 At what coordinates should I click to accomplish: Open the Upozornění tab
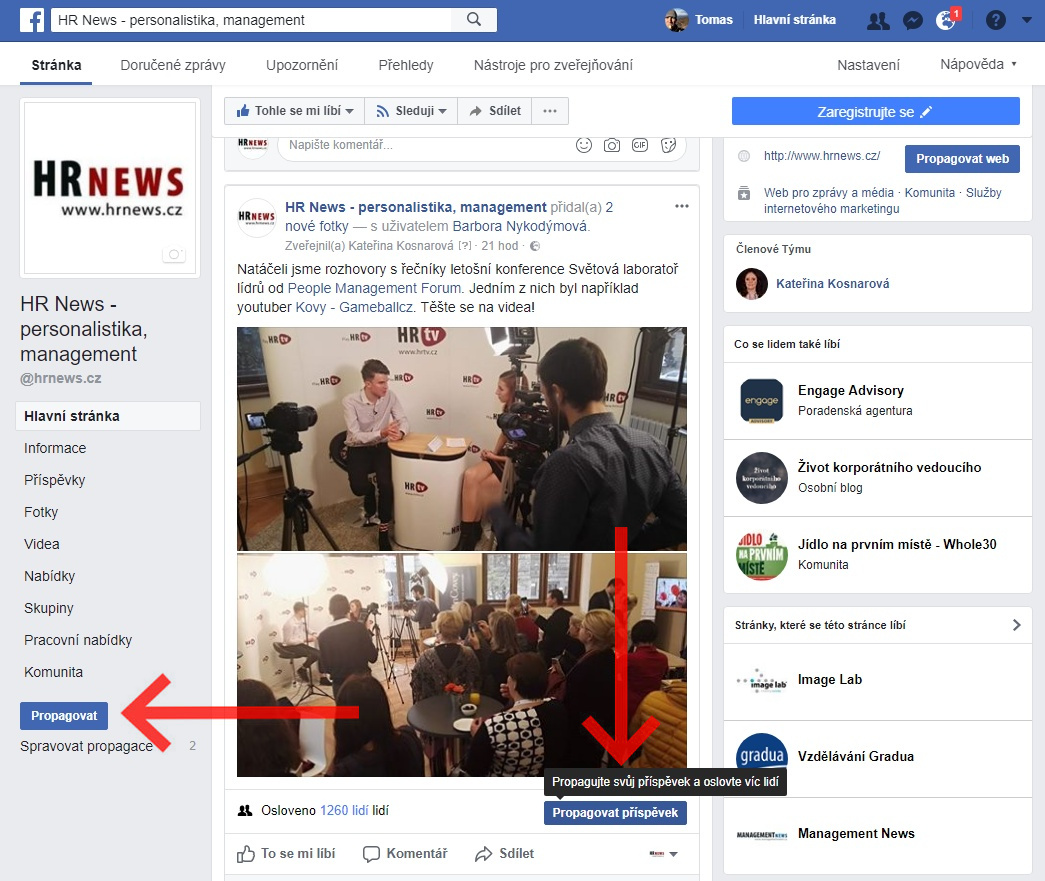tap(302, 65)
